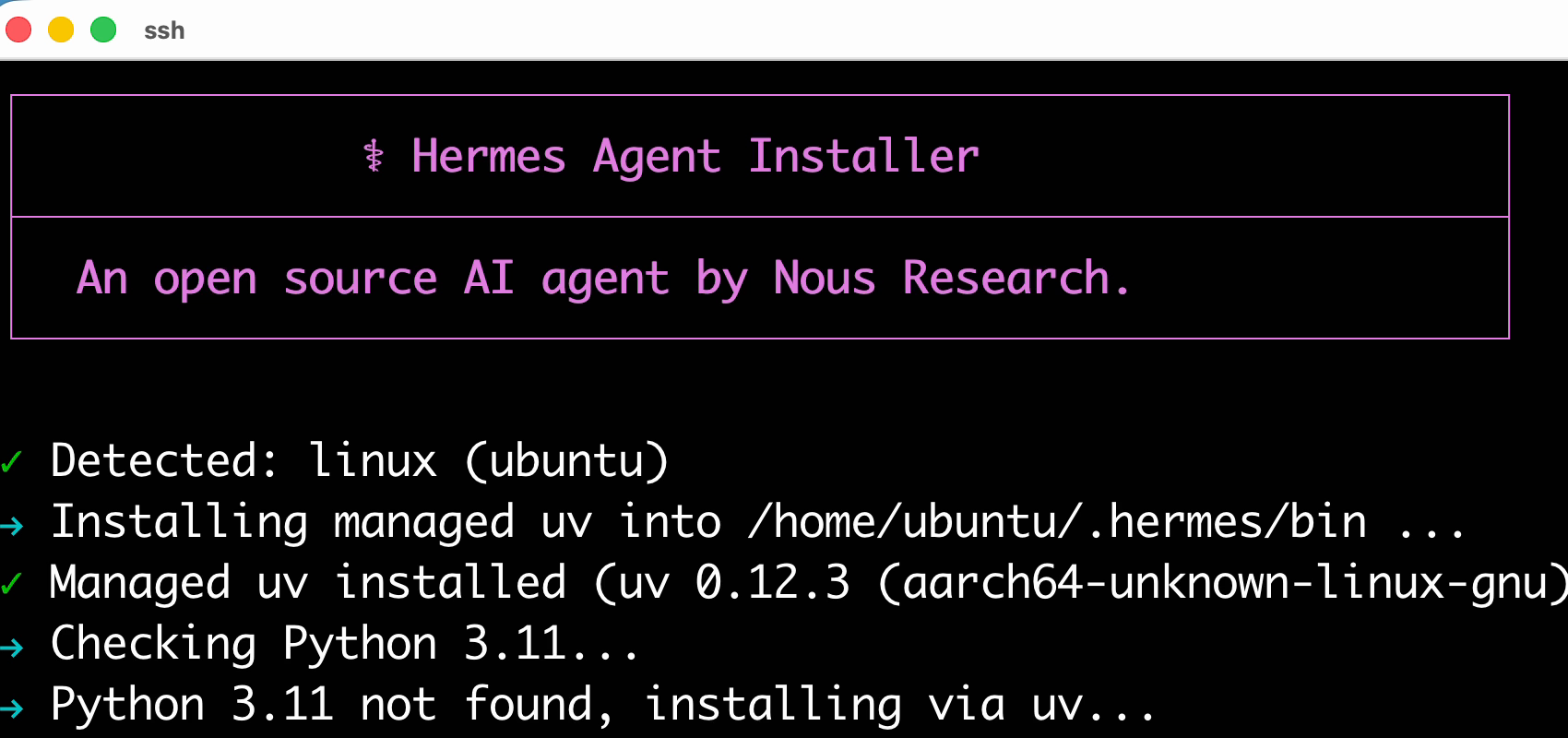The image size is (1568, 738).
Task: Click the arrow beside Checking Python 3.11
Action: coord(12,648)
